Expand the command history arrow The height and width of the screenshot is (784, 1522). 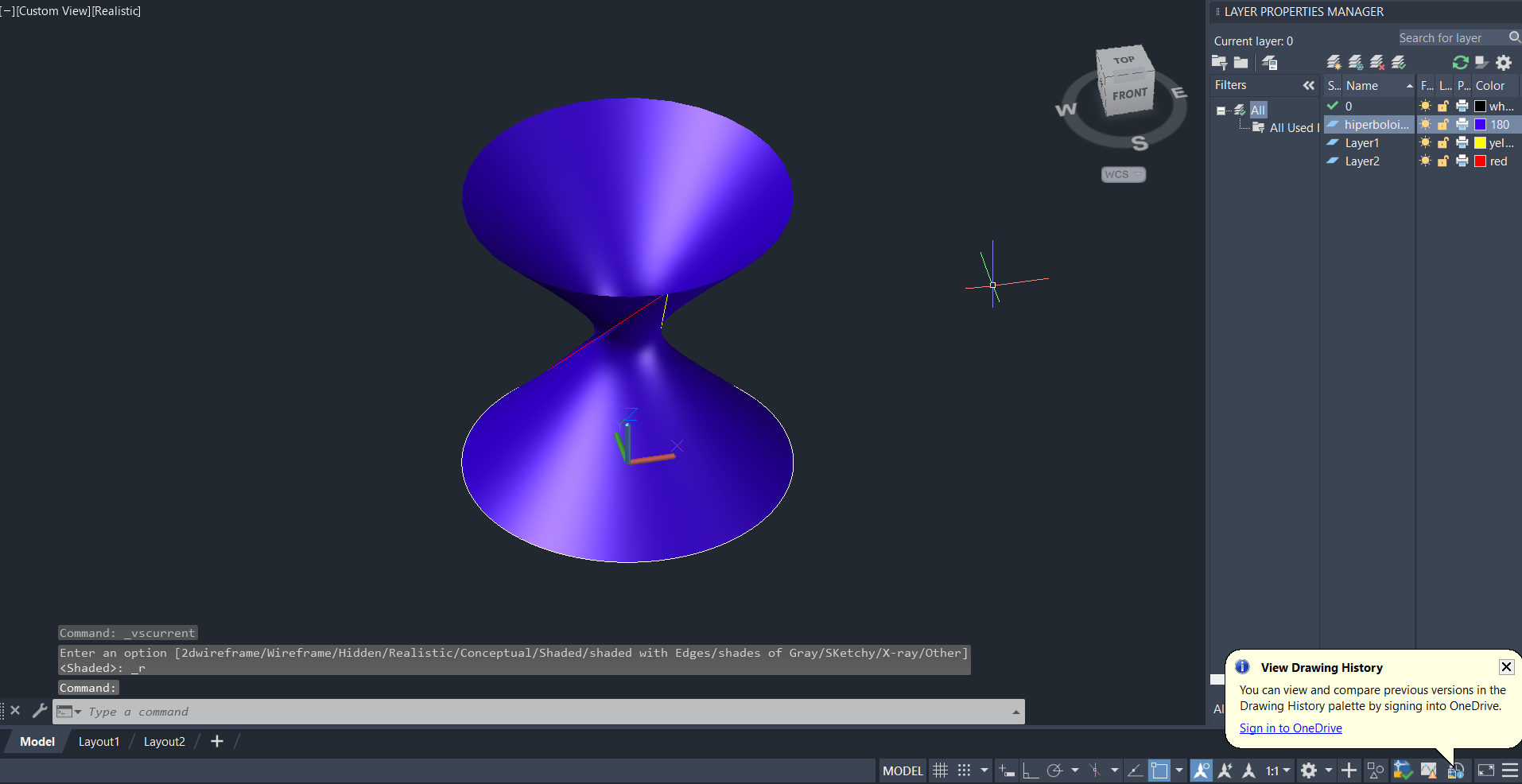pos(1015,712)
